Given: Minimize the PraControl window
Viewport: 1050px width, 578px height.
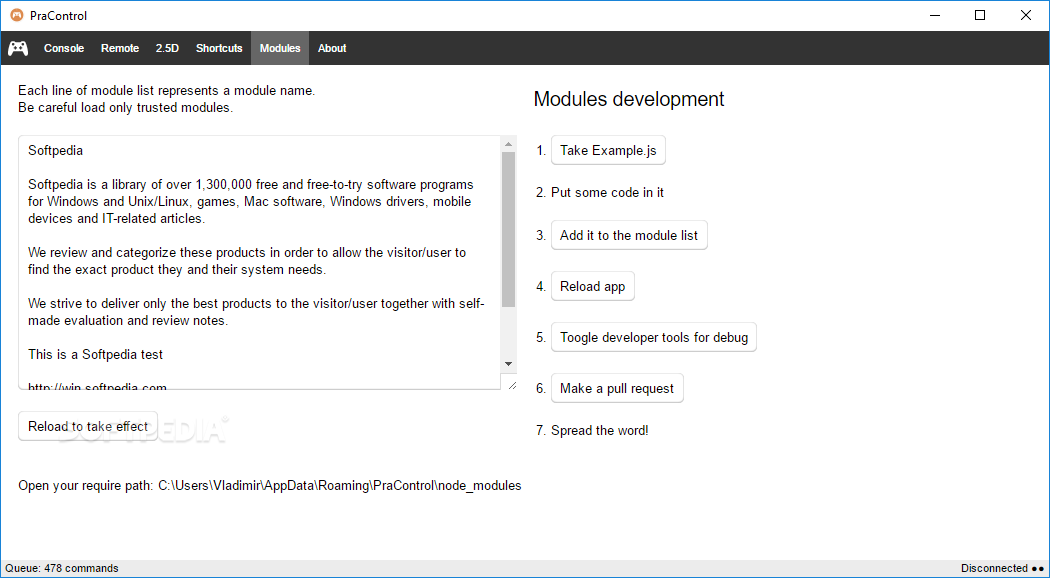Looking at the screenshot, I should [x=934, y=15].
